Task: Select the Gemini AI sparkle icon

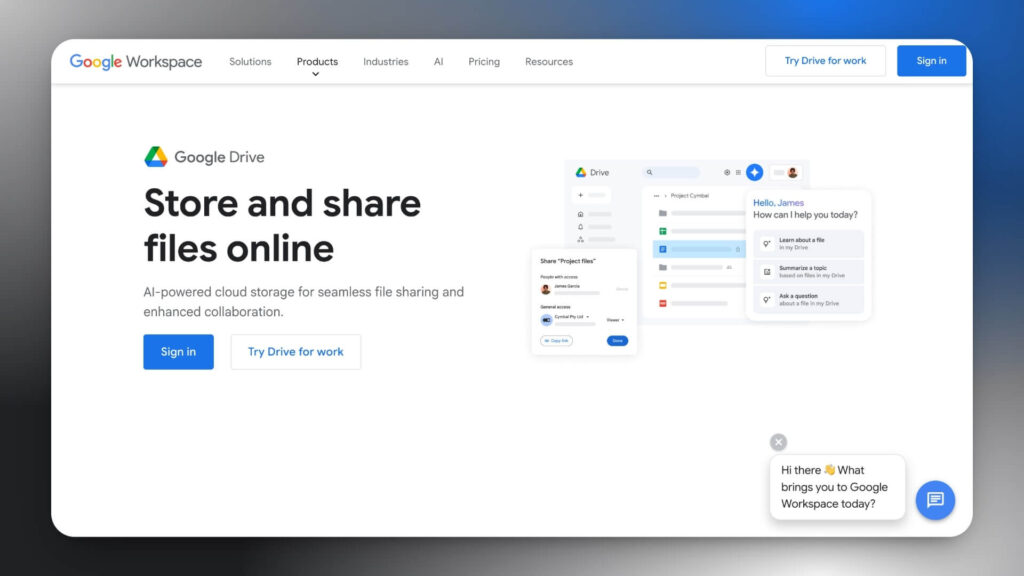Action: point(755,173)
